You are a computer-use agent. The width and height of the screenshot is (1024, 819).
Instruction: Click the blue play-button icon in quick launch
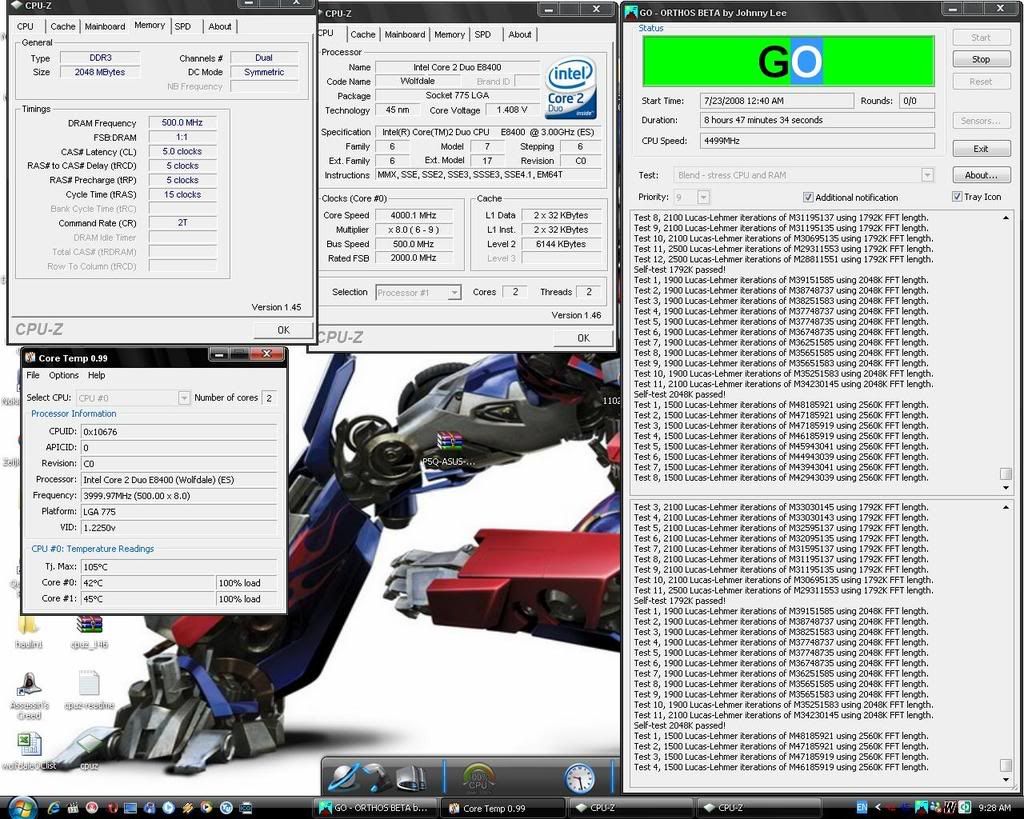point(168,808)
